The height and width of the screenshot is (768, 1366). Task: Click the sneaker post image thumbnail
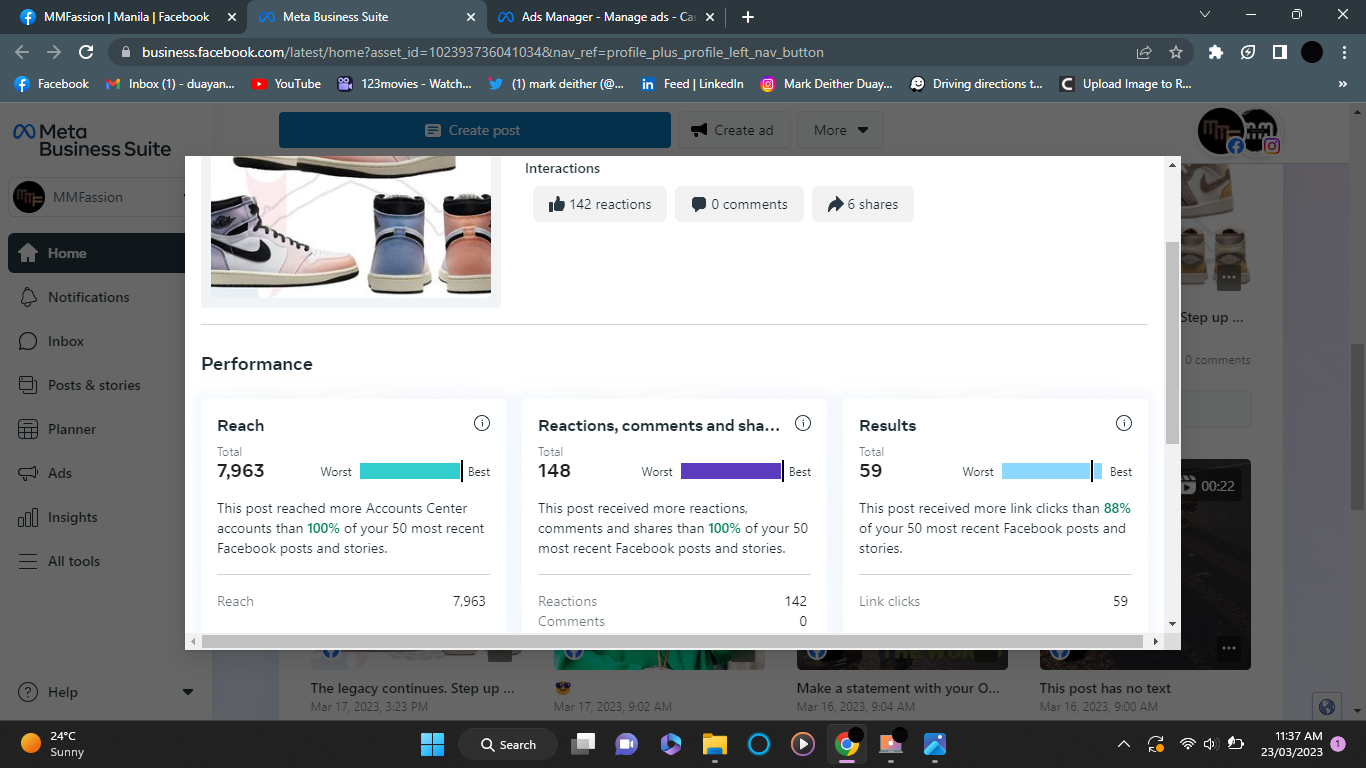tap(351, 228)
